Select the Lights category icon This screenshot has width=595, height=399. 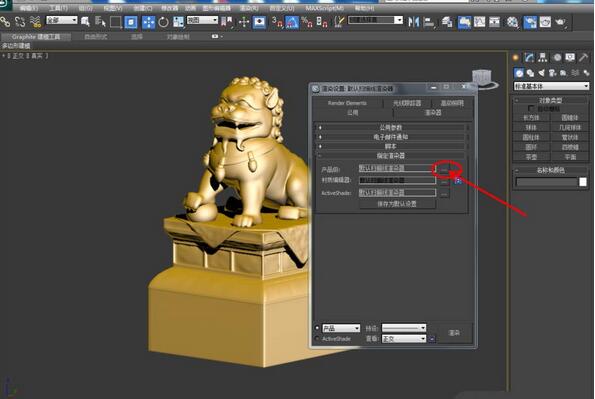point(541,73)
